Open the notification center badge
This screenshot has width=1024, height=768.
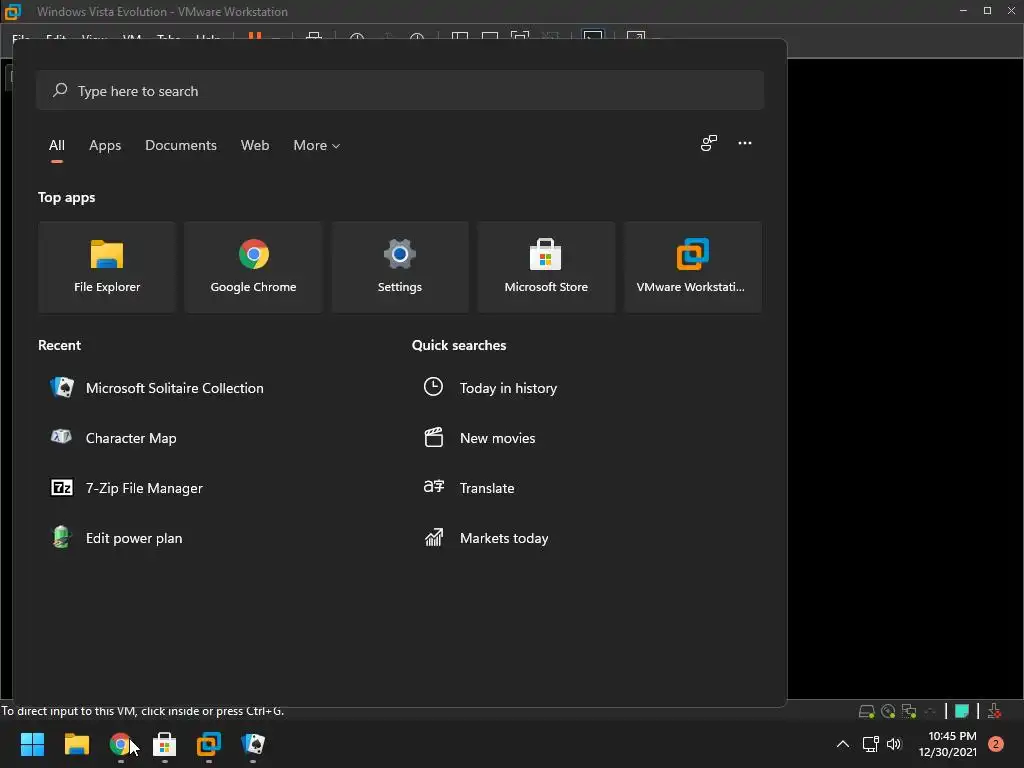click(x=996, y=744)
